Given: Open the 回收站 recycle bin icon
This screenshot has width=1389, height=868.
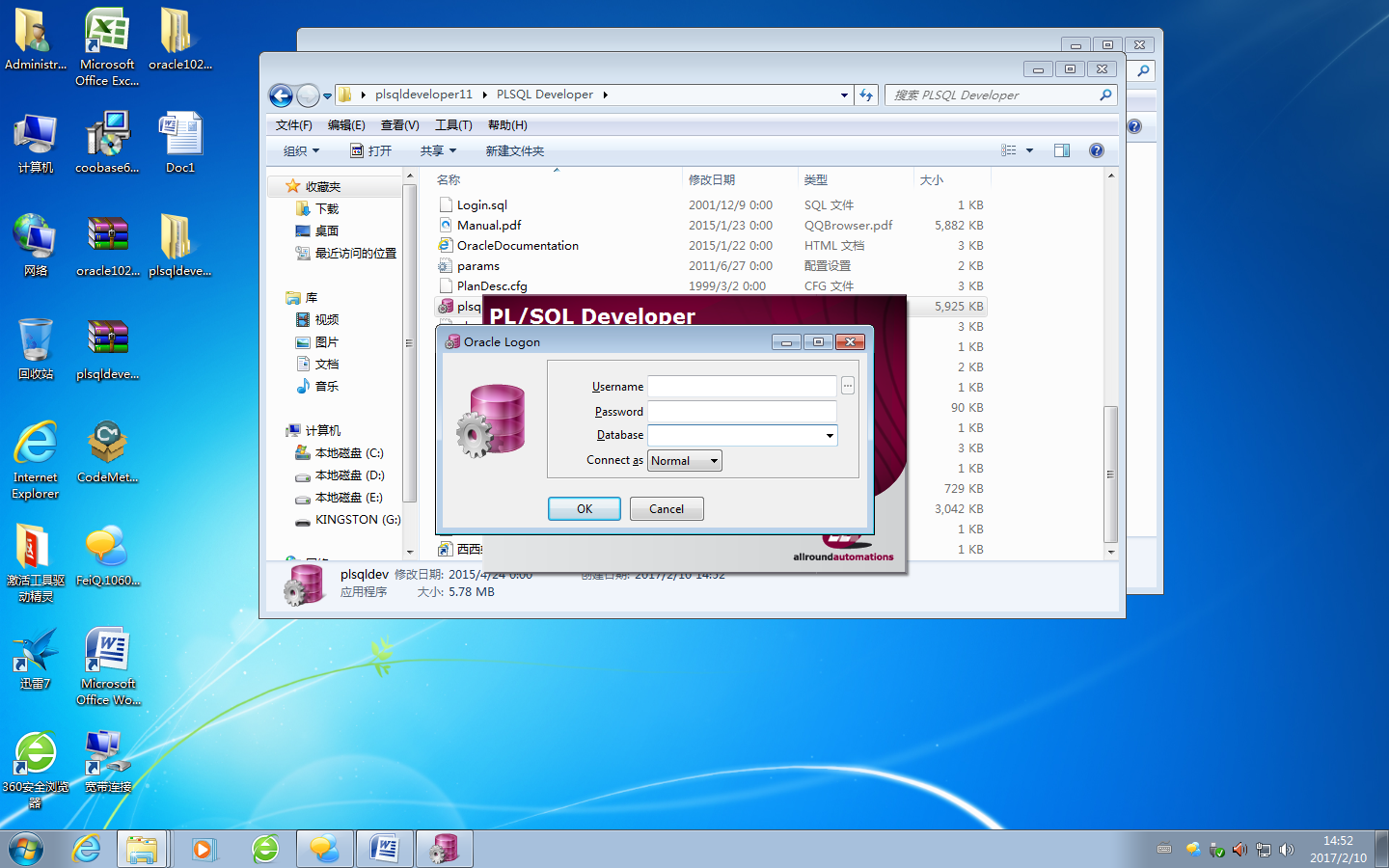Looking at the screenshot, I should tap(35, 349).
